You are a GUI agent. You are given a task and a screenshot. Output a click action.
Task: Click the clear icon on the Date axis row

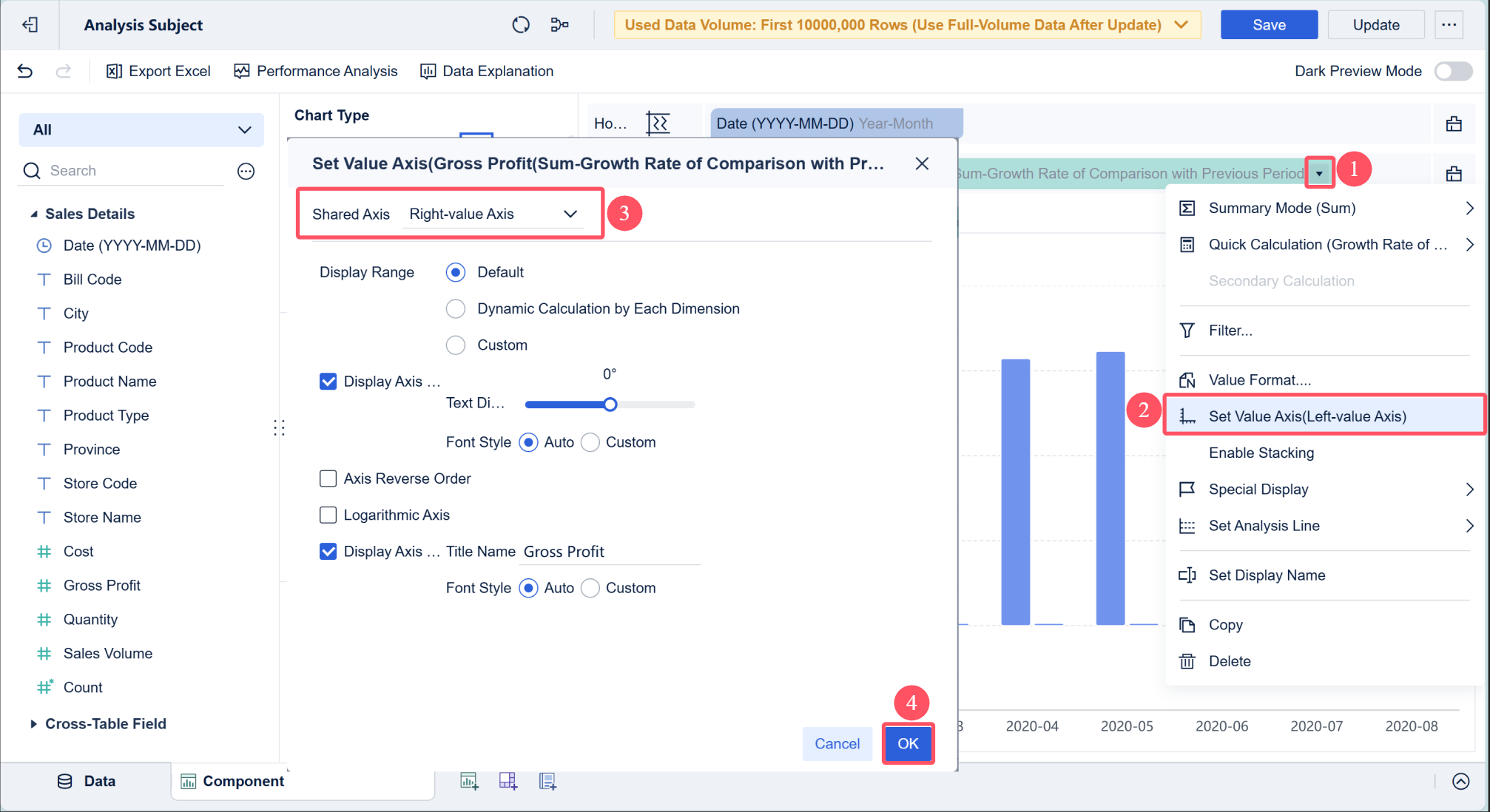point(1454,124)
